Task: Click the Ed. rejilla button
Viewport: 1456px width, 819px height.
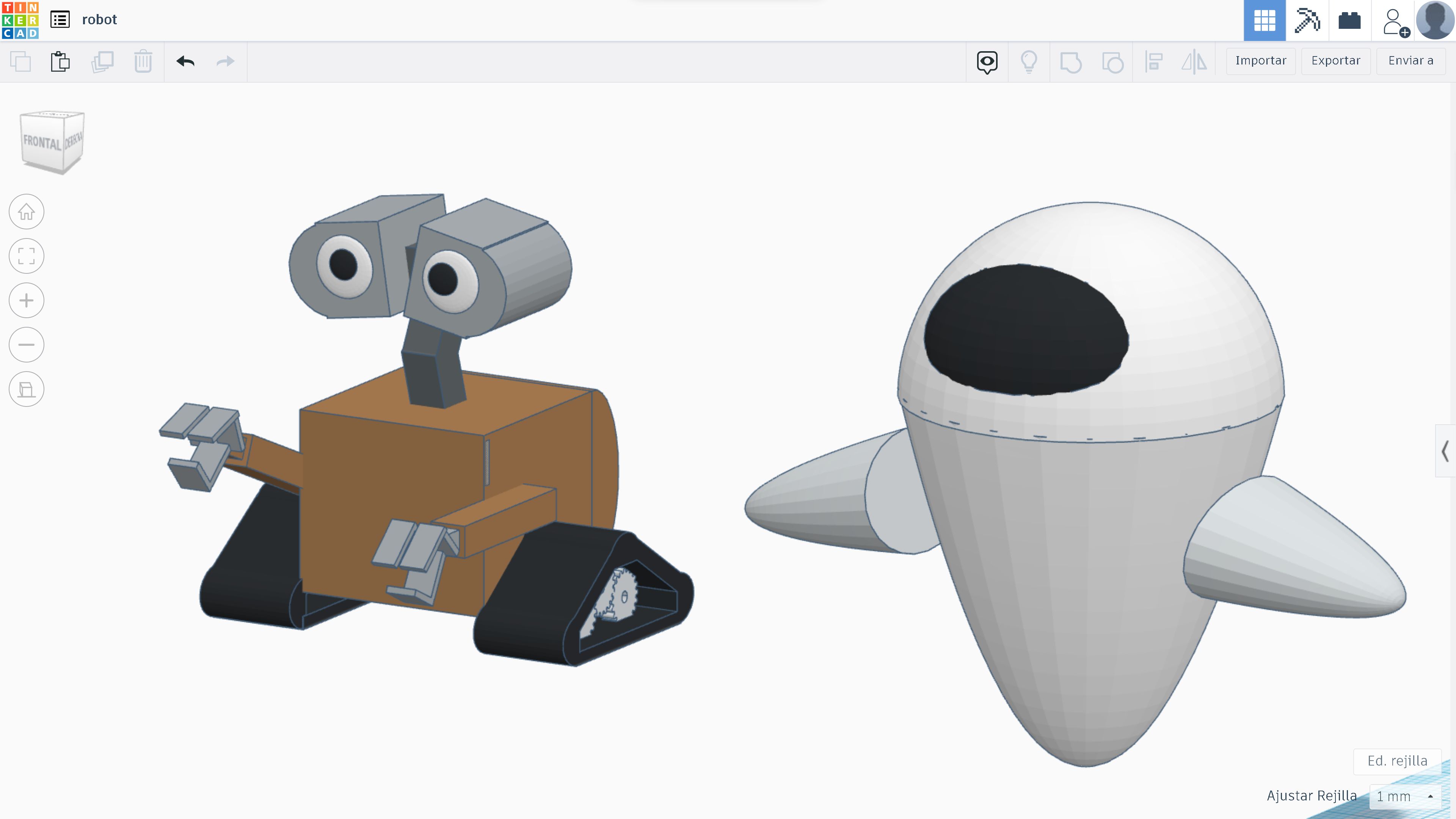Action: tap(1397, 761)
